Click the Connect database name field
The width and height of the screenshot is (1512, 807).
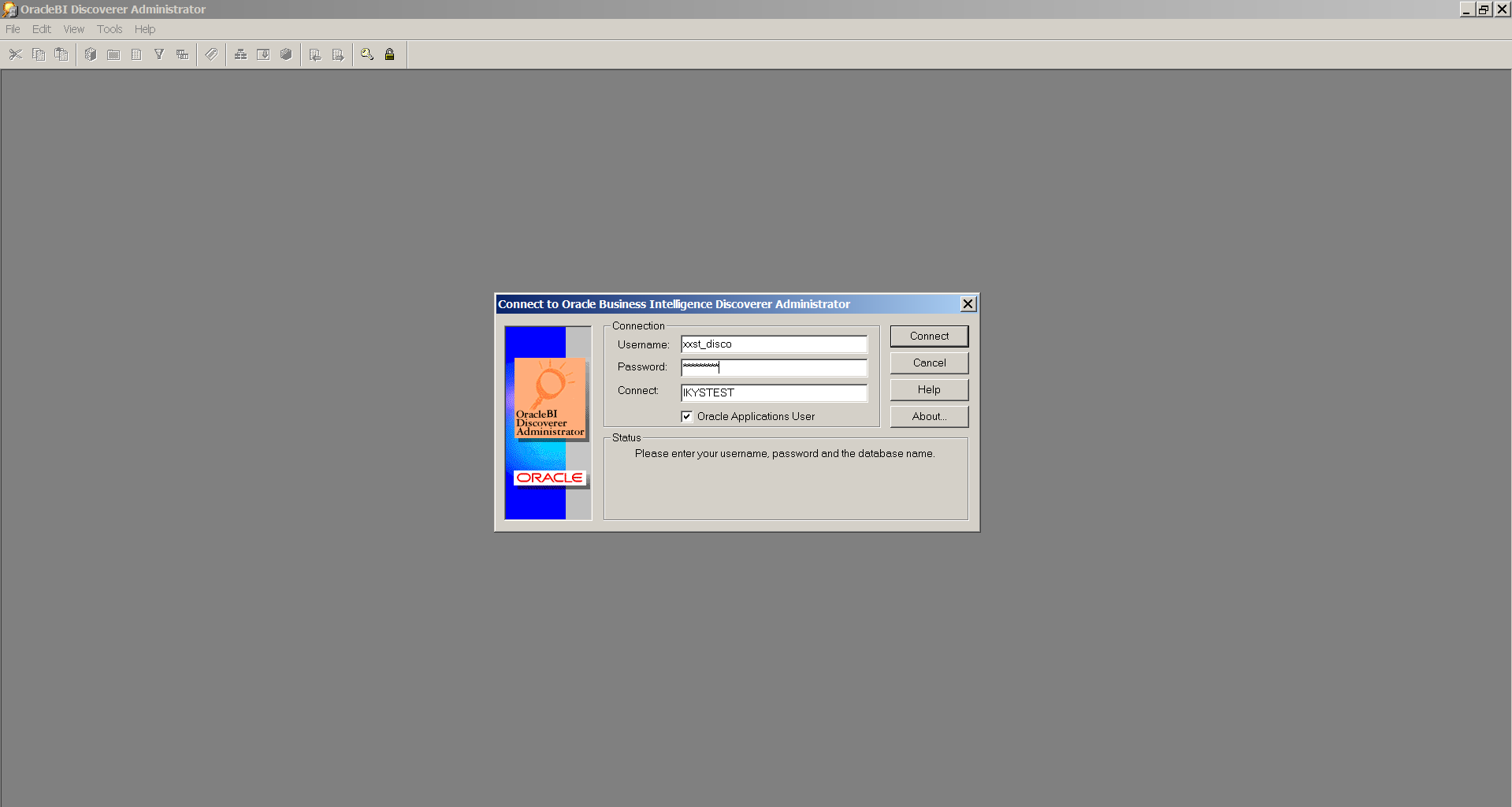pos(774,392)
